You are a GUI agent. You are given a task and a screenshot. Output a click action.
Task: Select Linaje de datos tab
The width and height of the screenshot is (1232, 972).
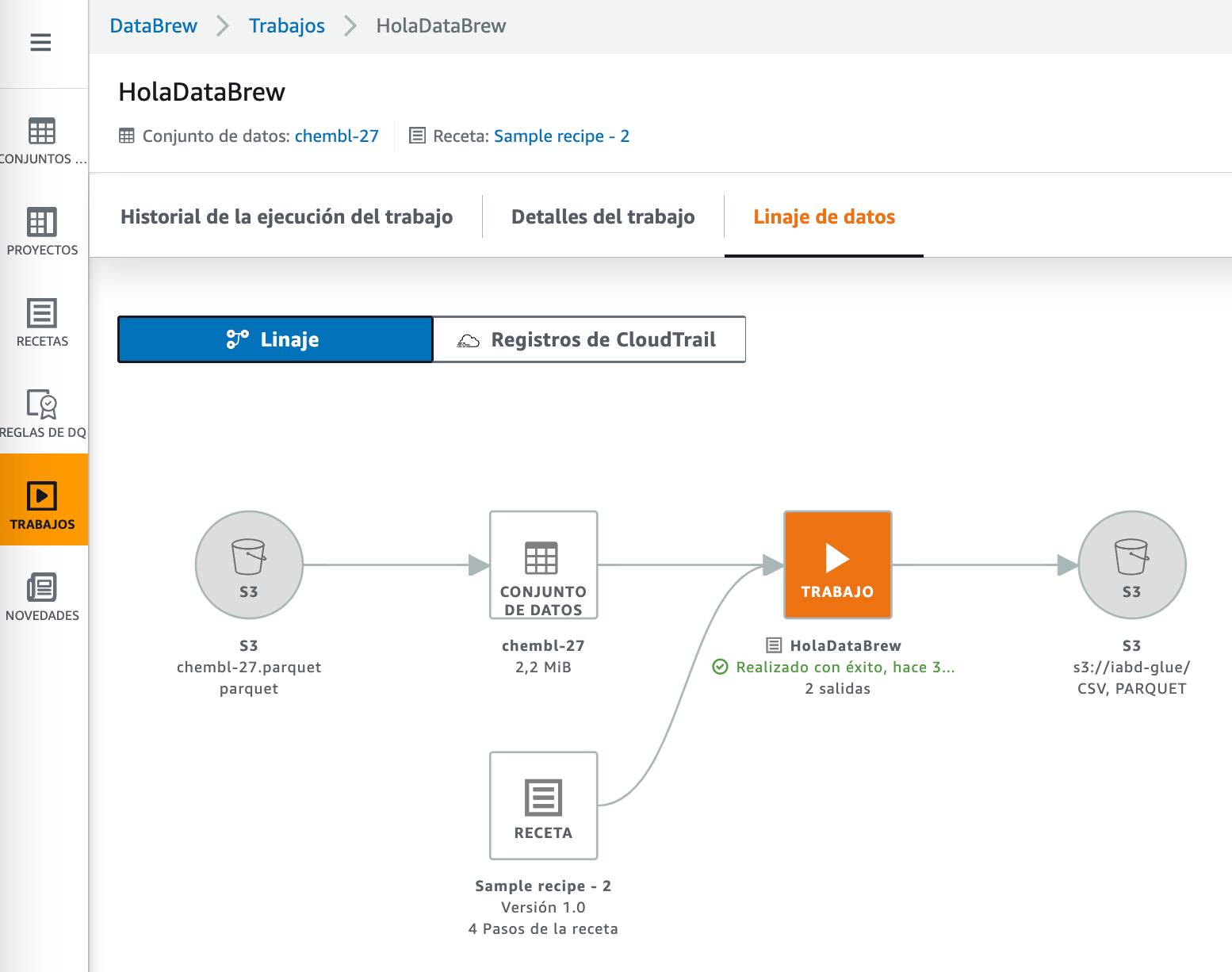(x=825, y=216)
